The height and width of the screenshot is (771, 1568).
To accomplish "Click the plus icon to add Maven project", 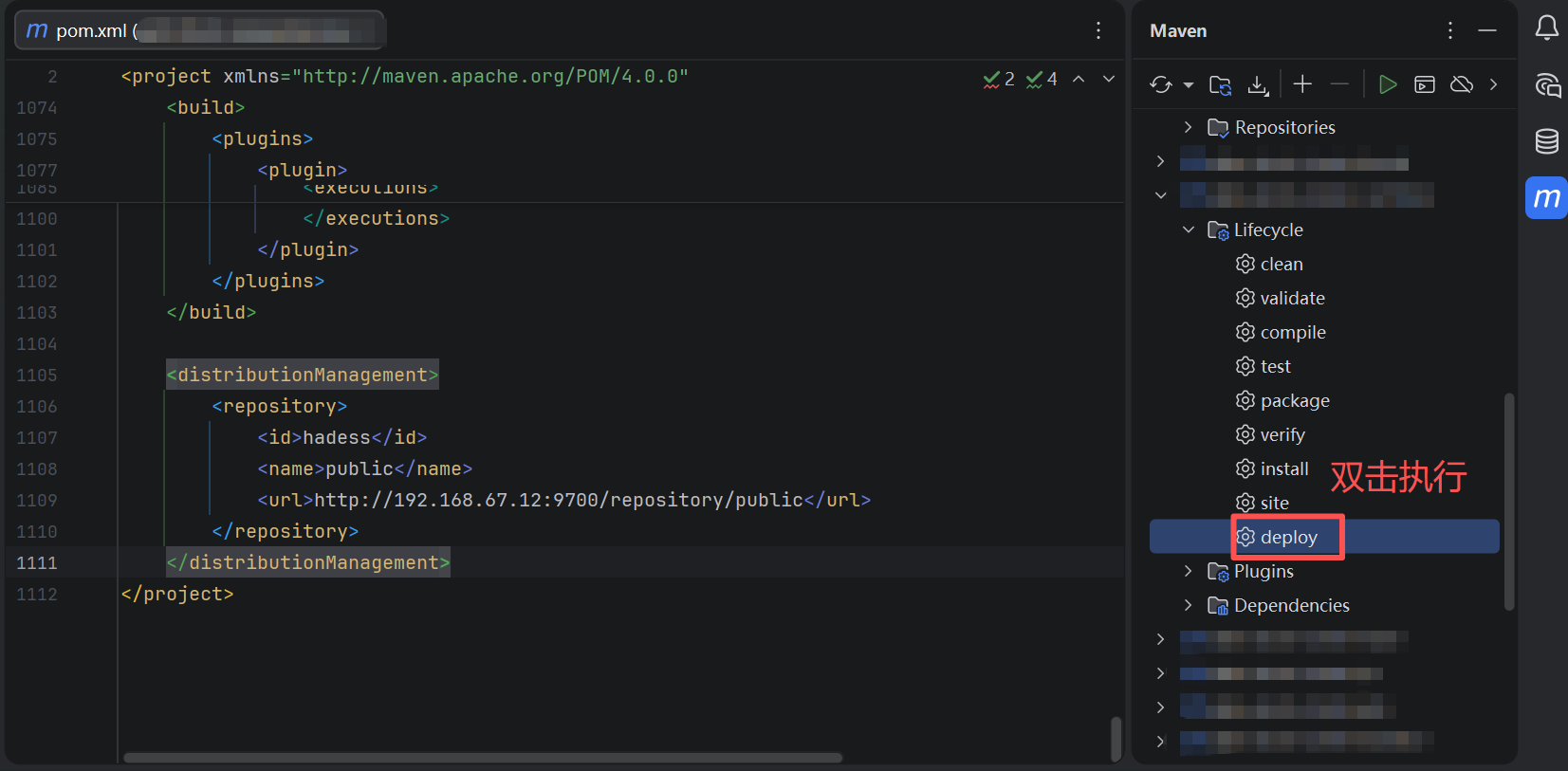I will coord(1302,84).
